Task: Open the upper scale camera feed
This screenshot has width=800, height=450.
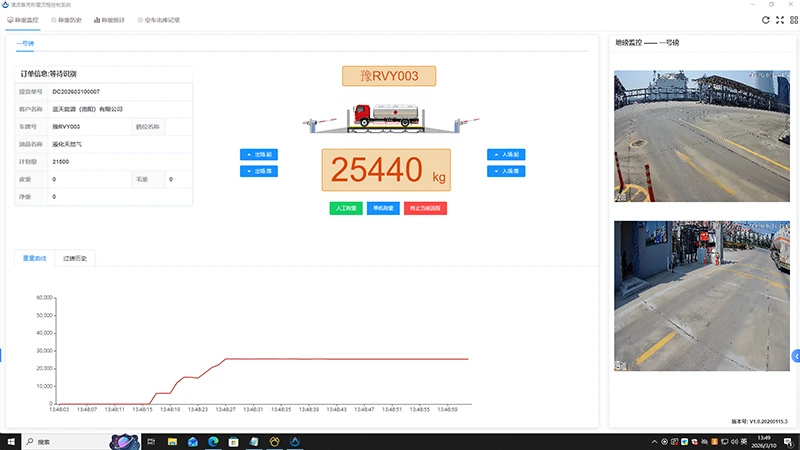Action: [x=702, y=136]
